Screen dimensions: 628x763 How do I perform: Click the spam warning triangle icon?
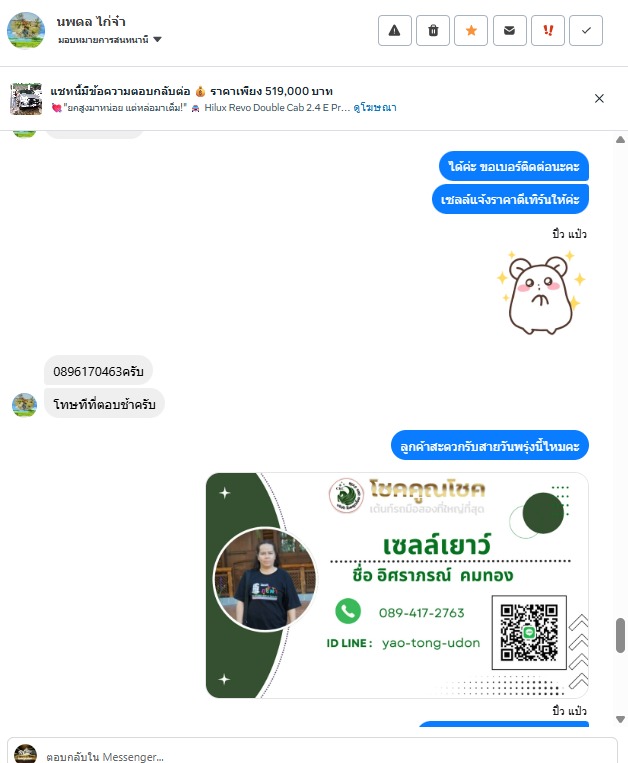[395, 31]
